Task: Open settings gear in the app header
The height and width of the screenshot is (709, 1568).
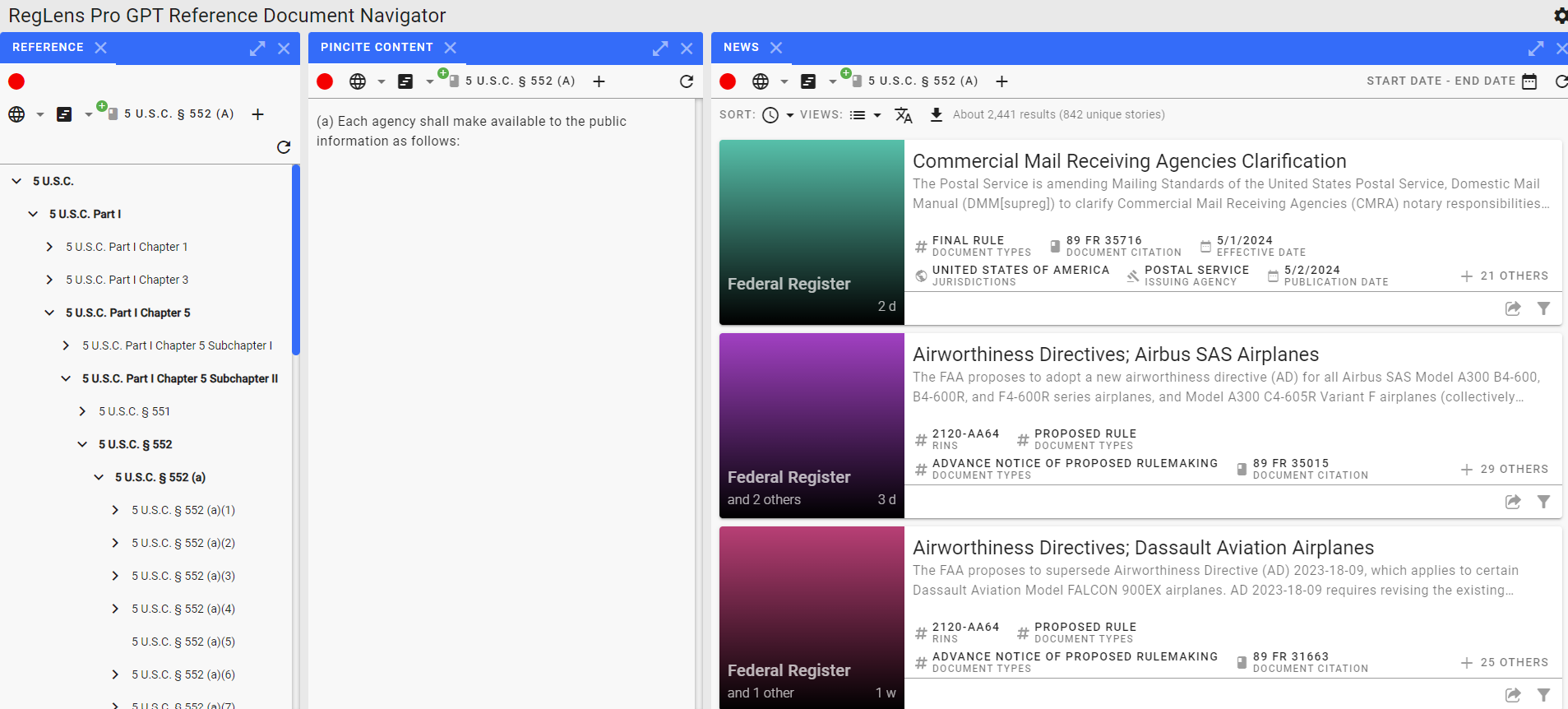Action: pyautogui.click(x=1560, y=16)
